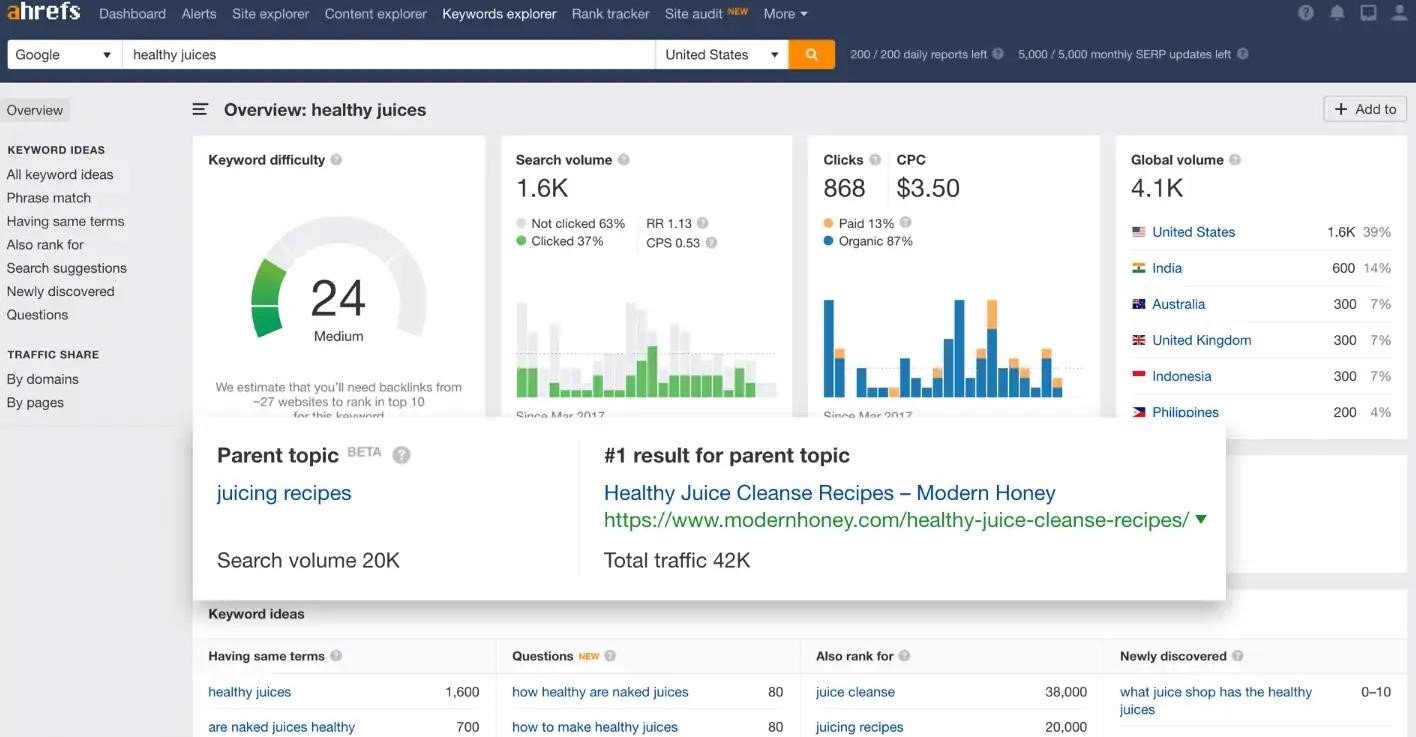Click the hamburger menu icon beside Overview title
Image resolution: width=1416 pixels, height=737 pixels.
[200, 110]
